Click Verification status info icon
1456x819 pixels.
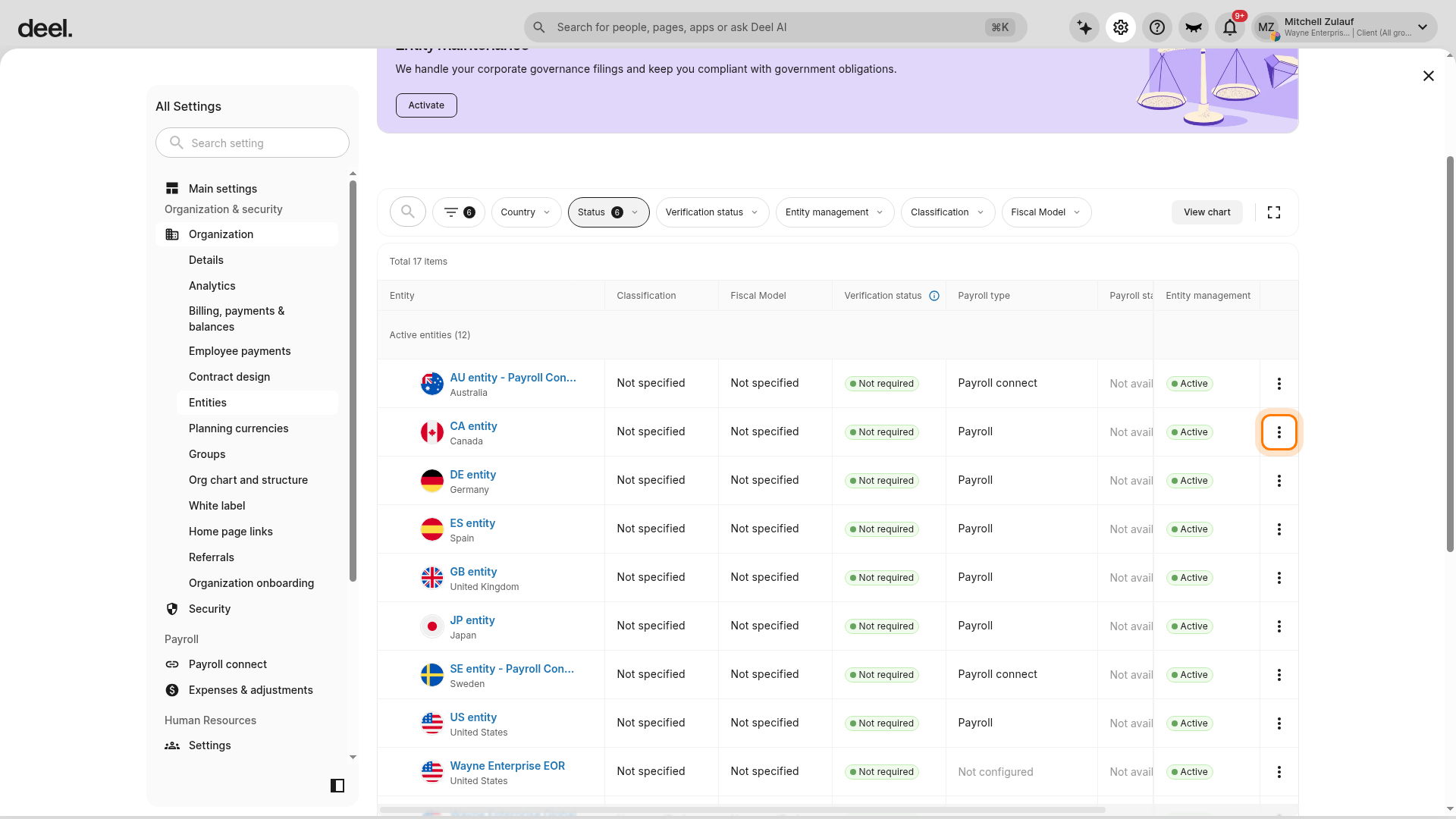point(934,296)
